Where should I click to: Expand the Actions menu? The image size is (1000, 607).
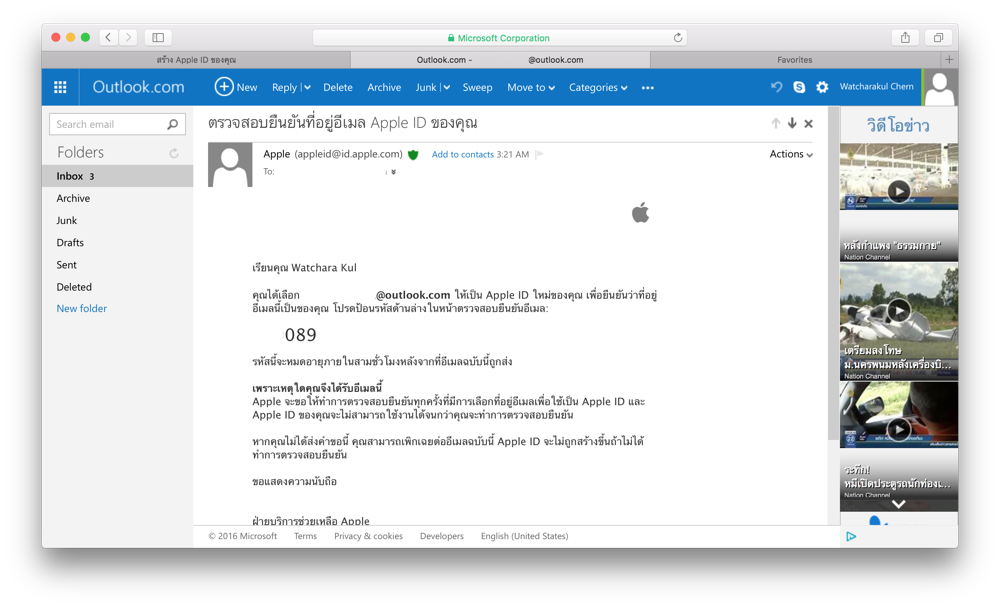pyautogui.click(x=790, y=154)
